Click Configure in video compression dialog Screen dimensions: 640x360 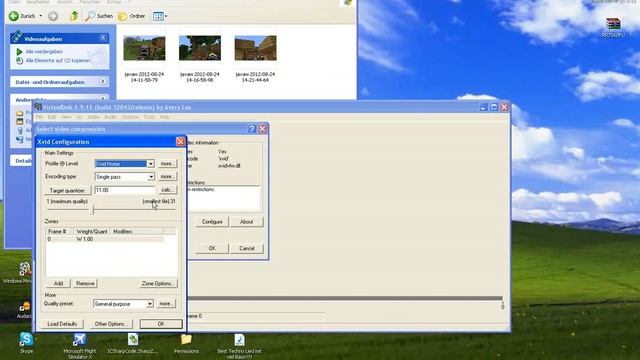[x=212, y=222]
